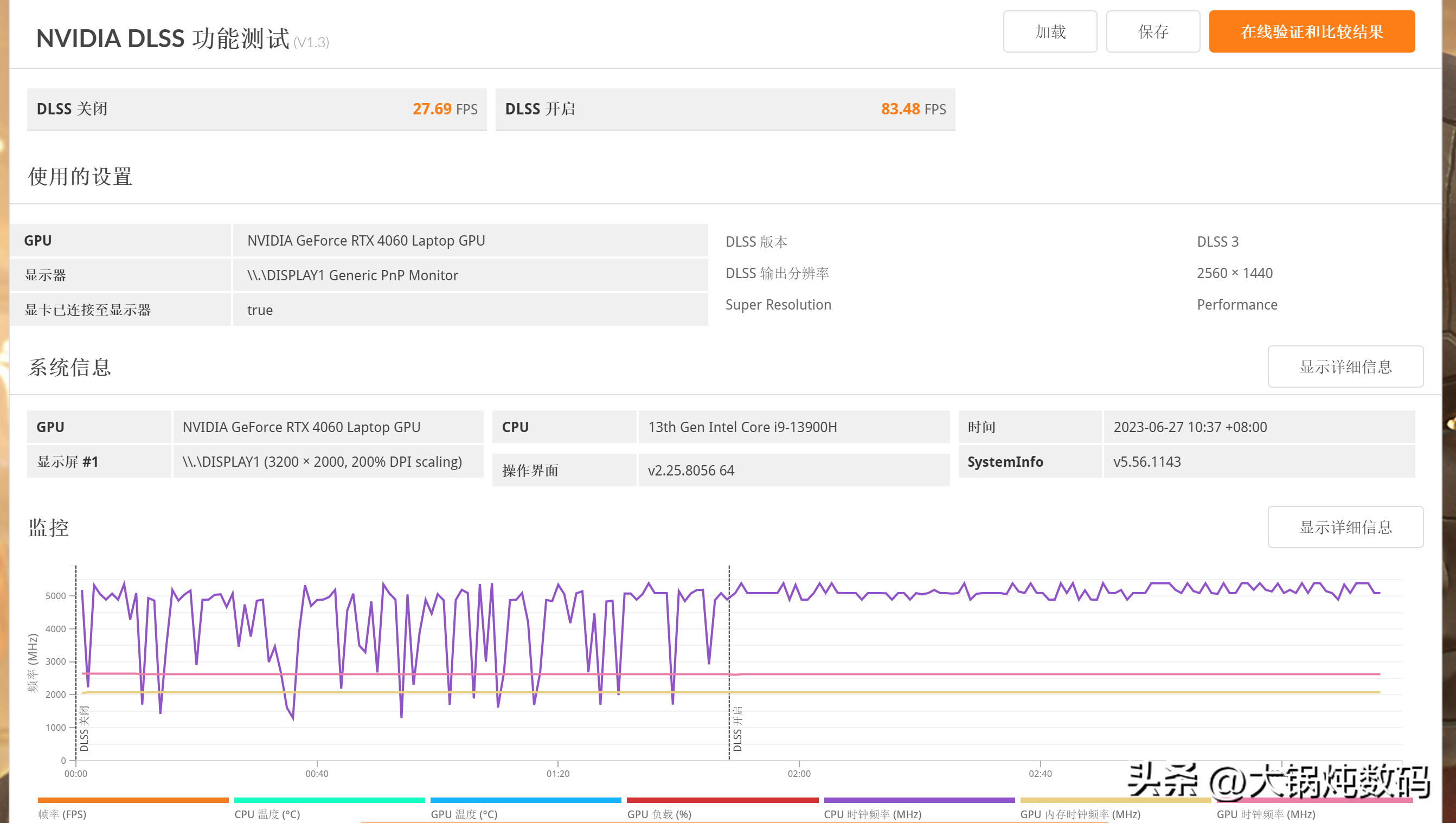Image resolution: width=1456 pixels, height=823 pixels.
Task: Click the NVIDIA DLSS 功能测试 title
Action: click(163, 38)
